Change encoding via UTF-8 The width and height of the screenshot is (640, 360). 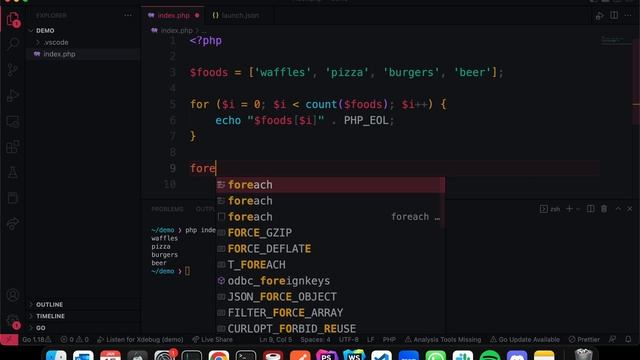click(x=348, y=340)
